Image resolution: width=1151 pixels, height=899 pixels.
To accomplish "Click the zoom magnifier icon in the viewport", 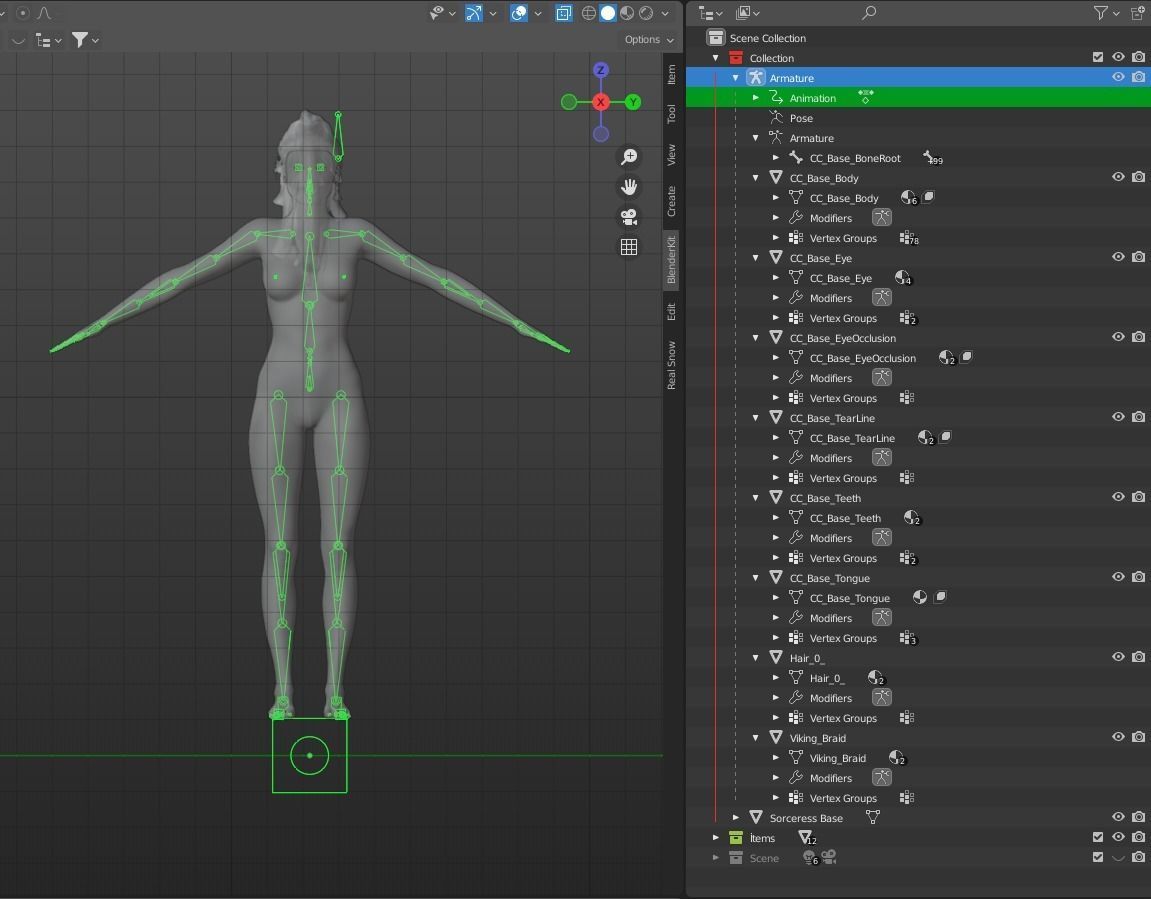I will (629, 156).
